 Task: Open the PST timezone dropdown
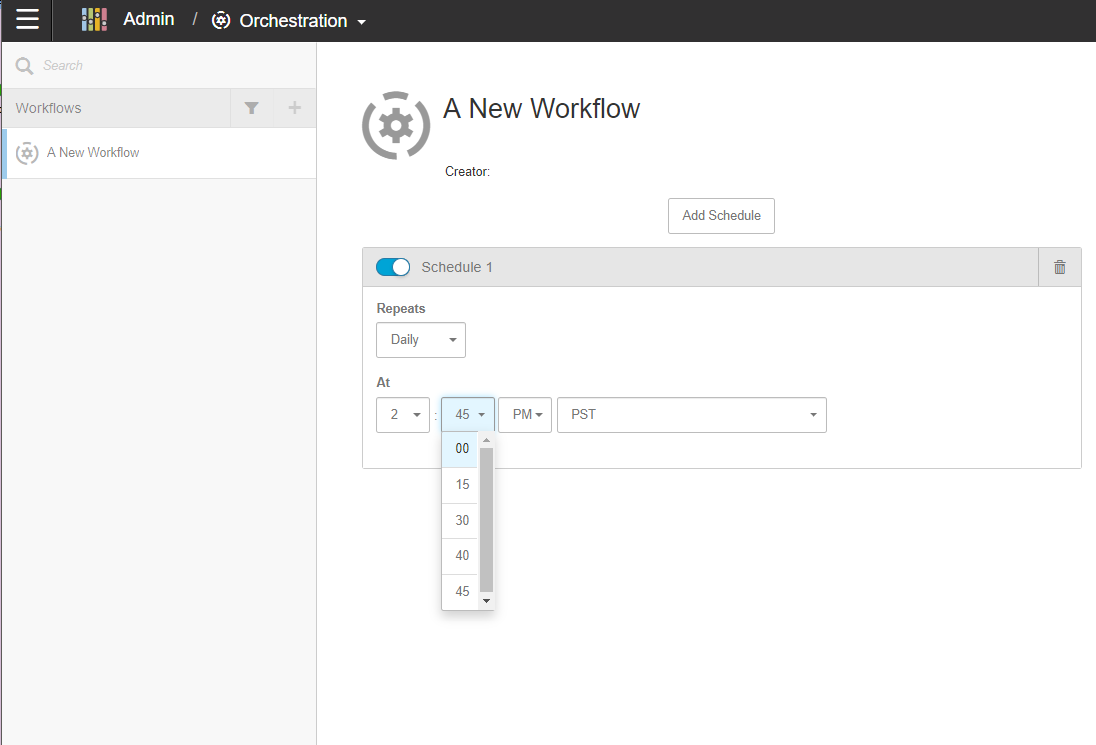coord(691,415)
